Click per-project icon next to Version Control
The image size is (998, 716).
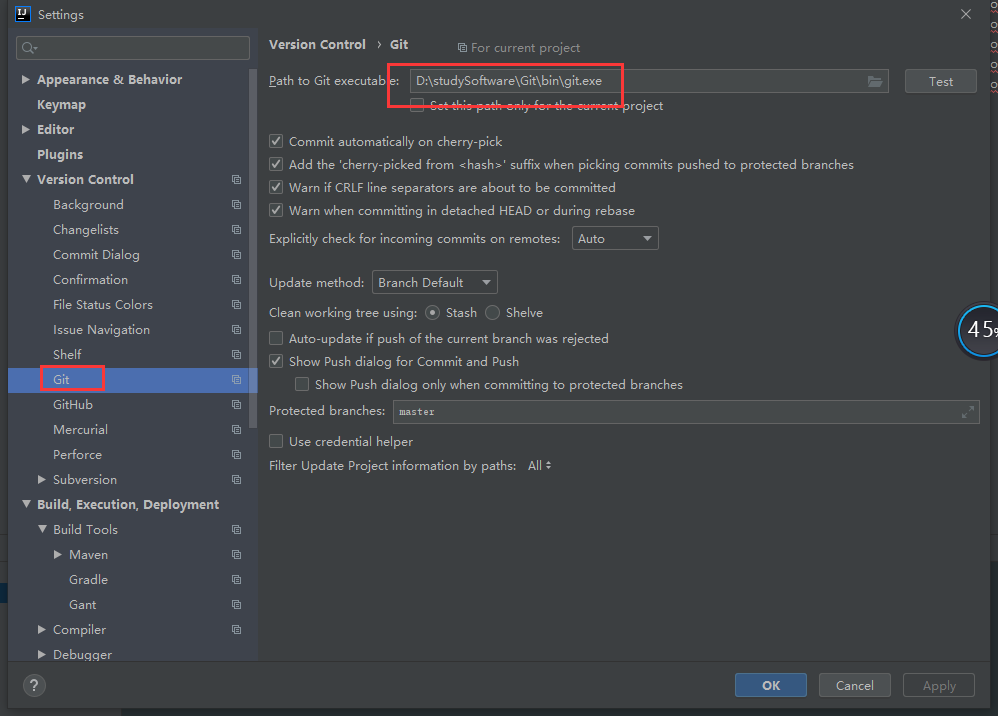236,179
